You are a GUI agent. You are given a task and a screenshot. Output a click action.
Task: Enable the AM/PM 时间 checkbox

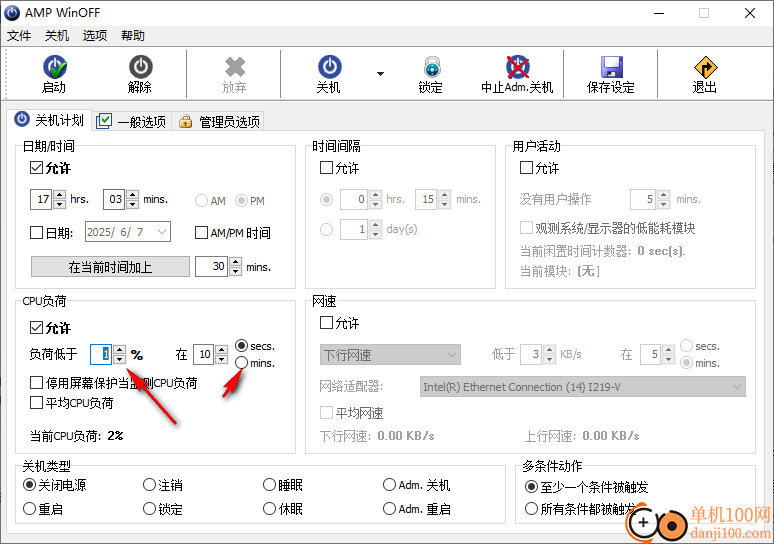click(x=201, y=233)
